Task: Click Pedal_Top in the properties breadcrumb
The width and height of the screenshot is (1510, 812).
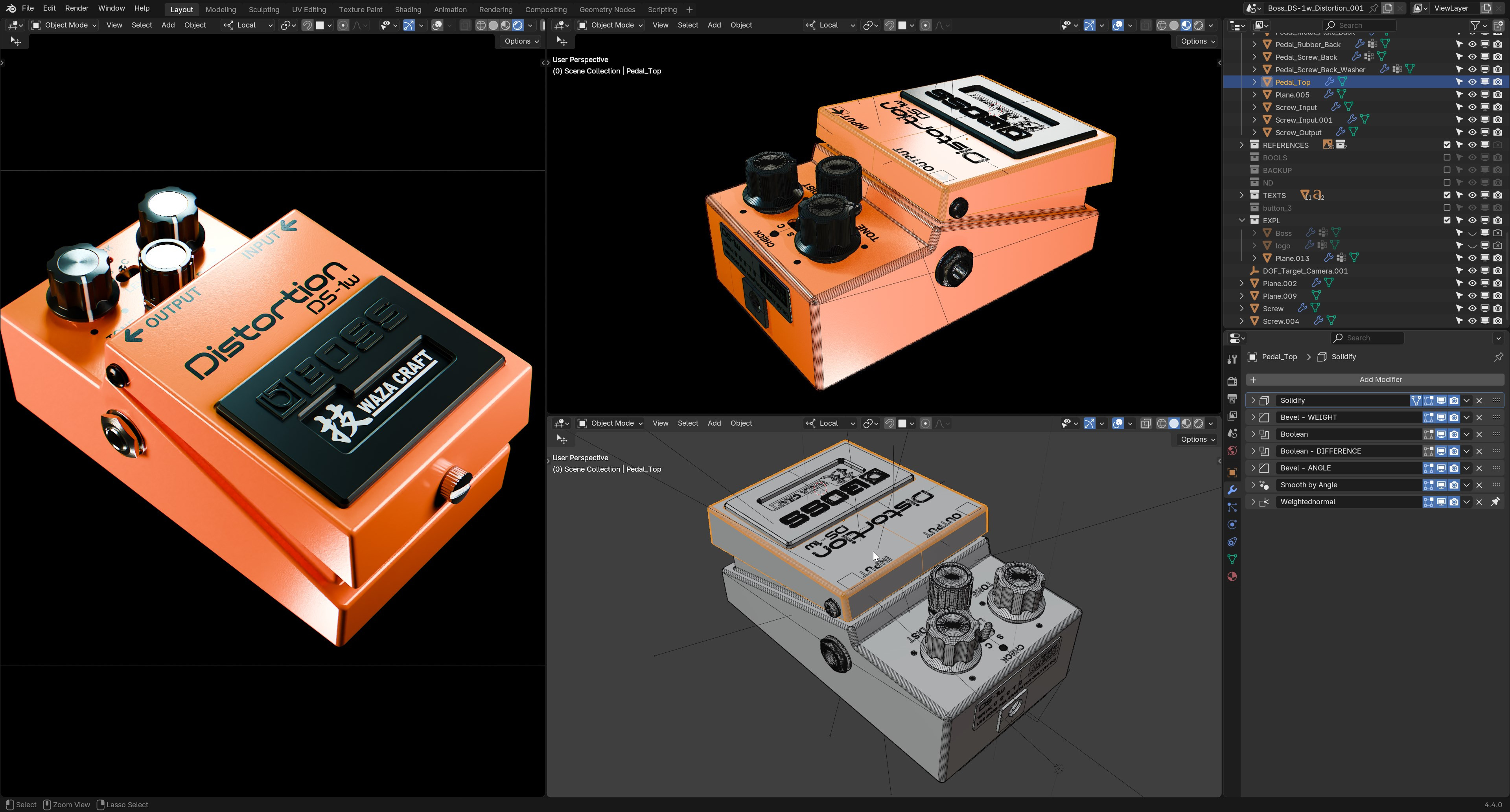Action: 1279,357
